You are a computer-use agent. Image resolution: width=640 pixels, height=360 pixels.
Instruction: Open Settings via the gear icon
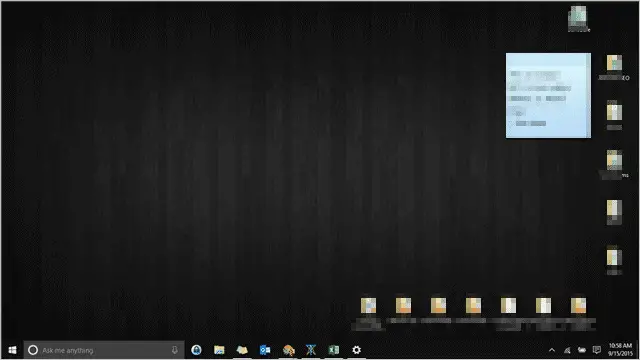(356, 350)
